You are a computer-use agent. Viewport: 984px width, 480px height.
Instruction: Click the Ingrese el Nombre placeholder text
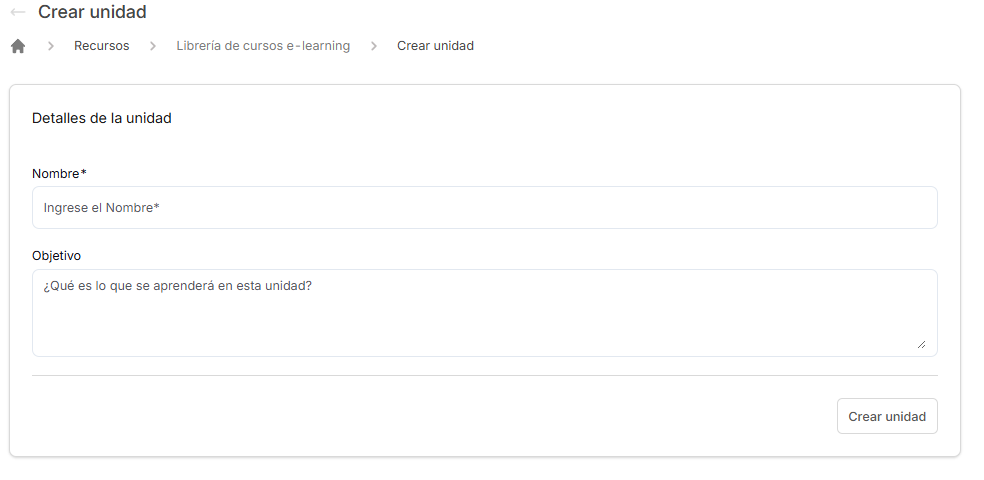[x=101, y=208]
